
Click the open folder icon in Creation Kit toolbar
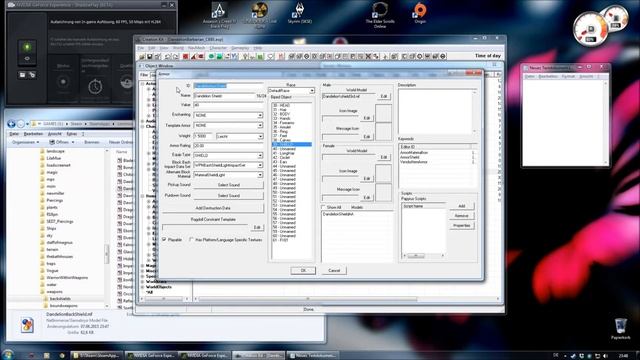tap(142, 56)
